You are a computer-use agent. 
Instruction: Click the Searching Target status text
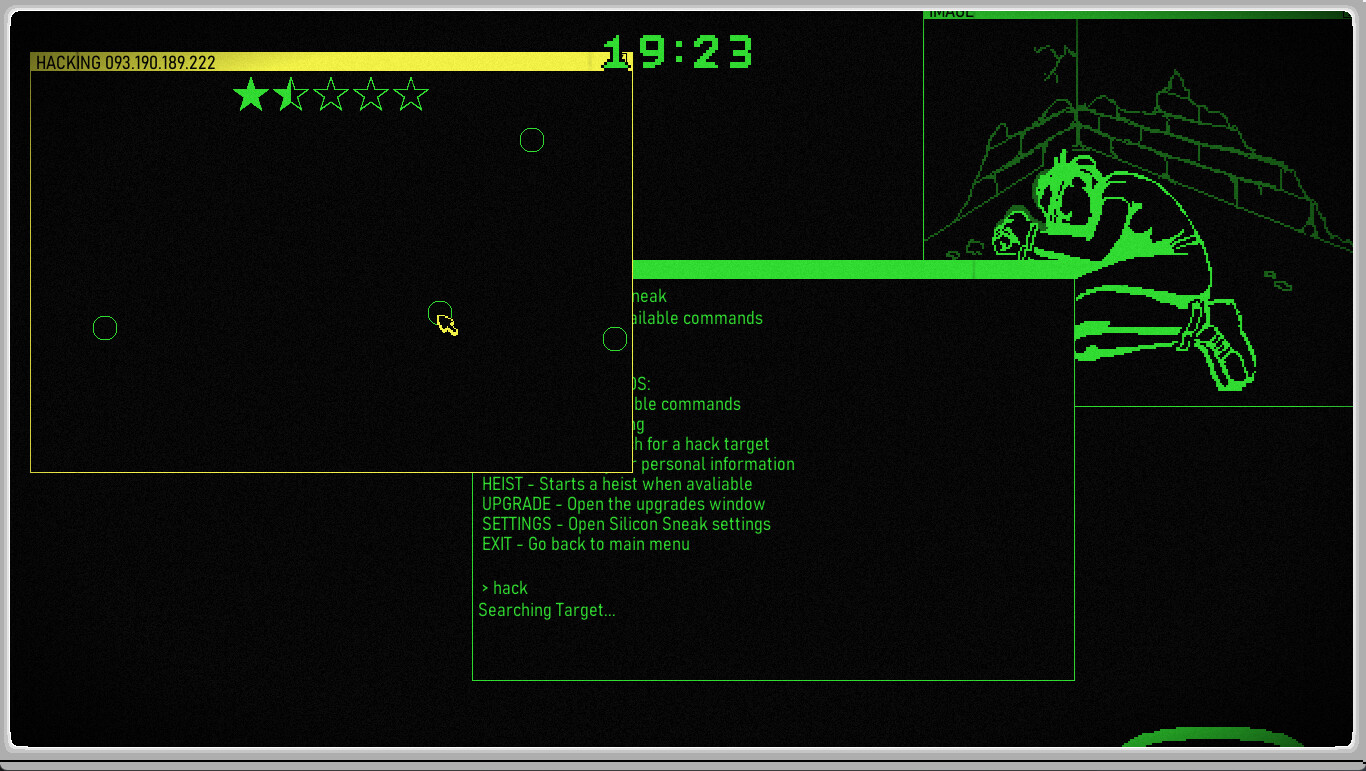tap(547, 610)
